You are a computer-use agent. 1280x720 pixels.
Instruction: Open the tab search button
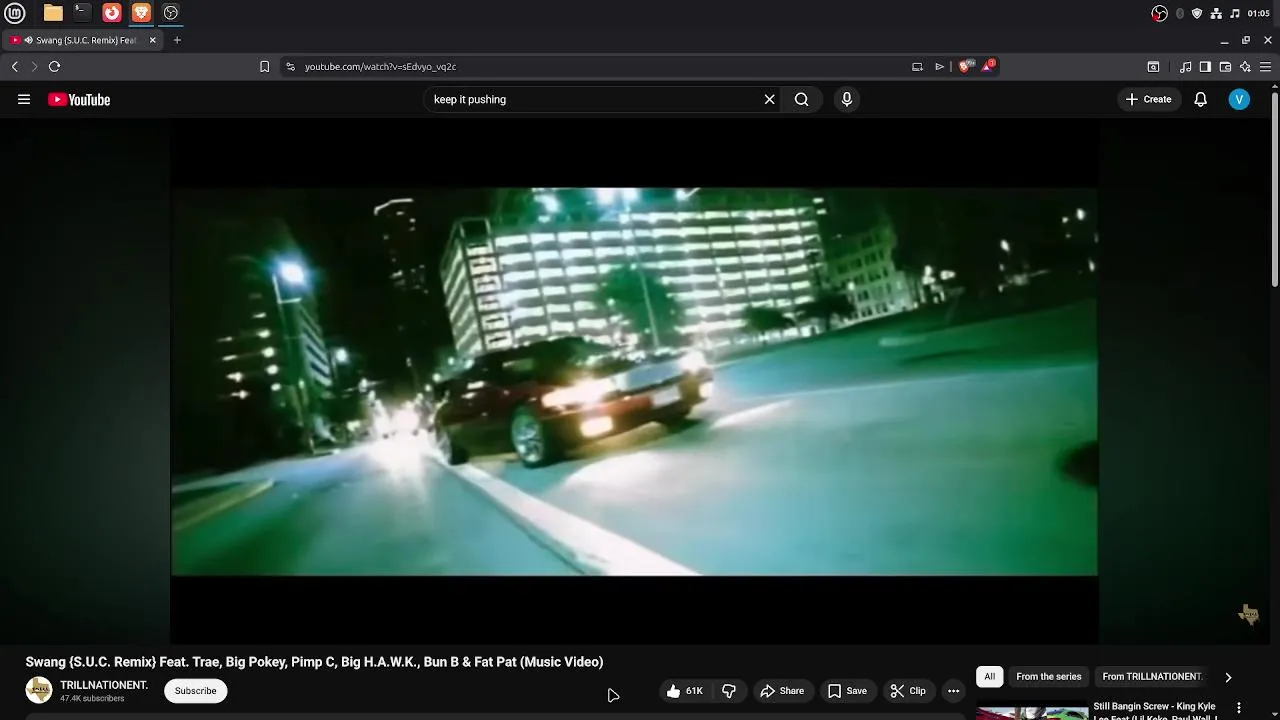click(1153, 67)
